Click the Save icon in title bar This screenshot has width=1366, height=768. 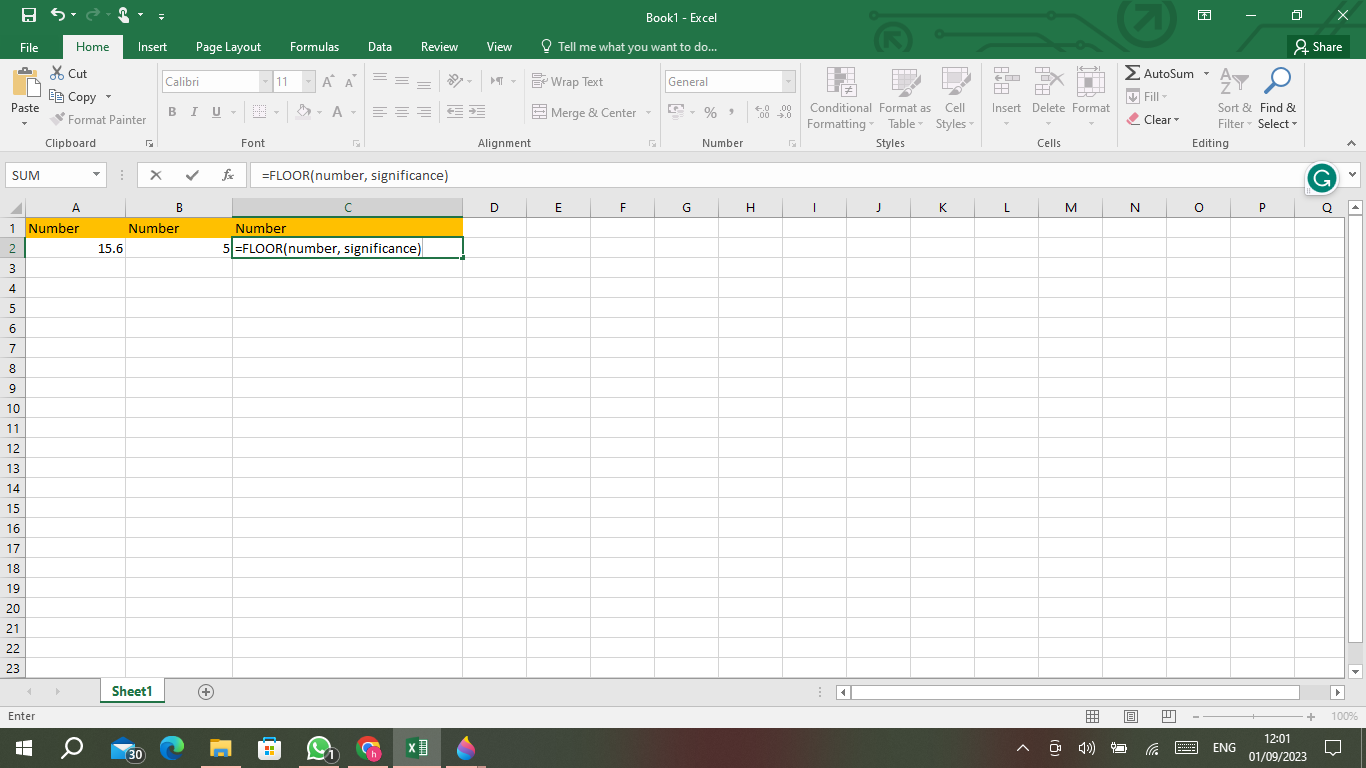point(28,16)
